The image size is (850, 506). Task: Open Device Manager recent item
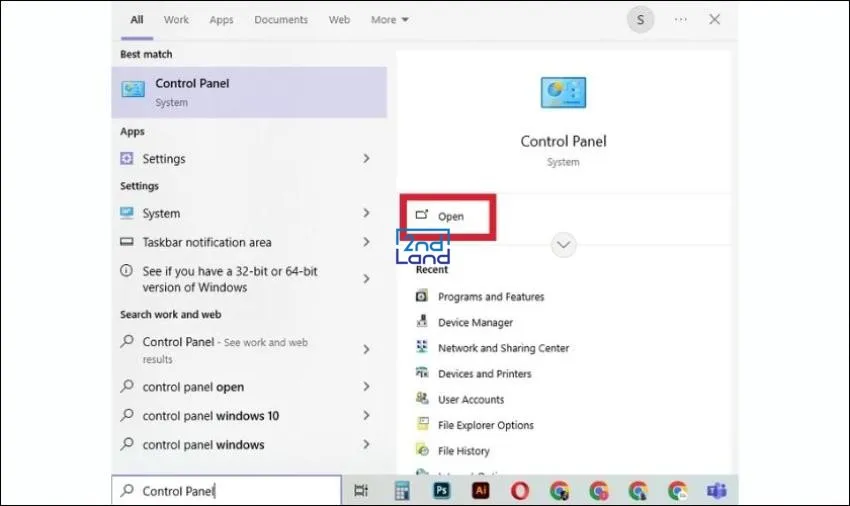pyautogui.click(x=475, y=323)
